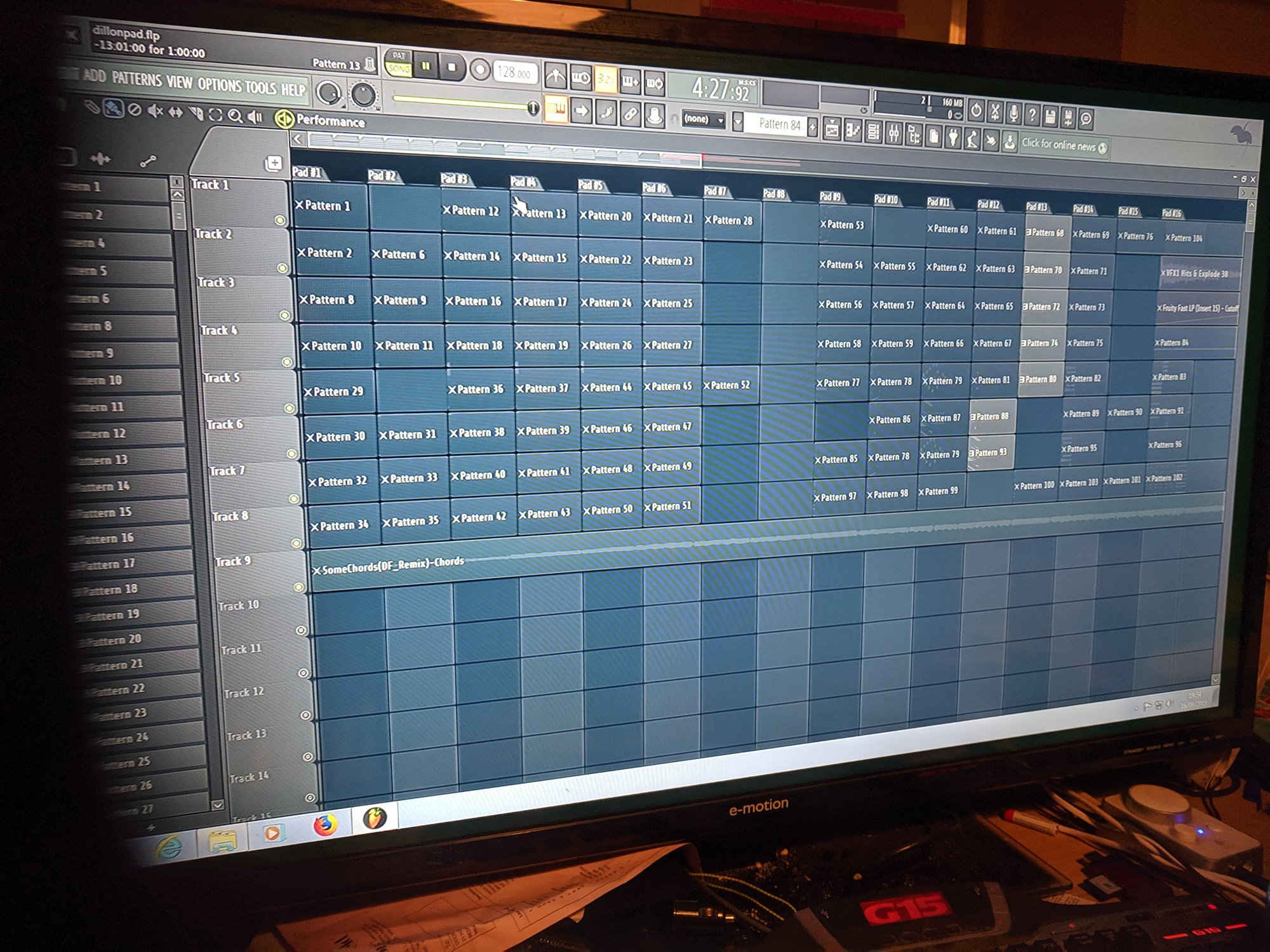
Task: Open the OPTIONS menu
Action: pyautogui.click(x=220, y=84)
